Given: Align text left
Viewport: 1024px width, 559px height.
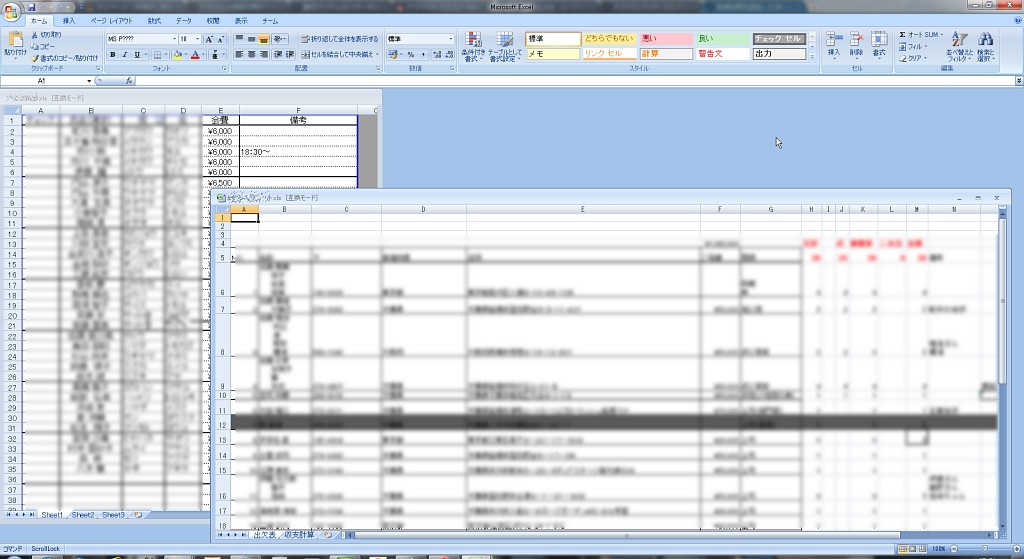Looking at the screenshot, I should [239, 55].
